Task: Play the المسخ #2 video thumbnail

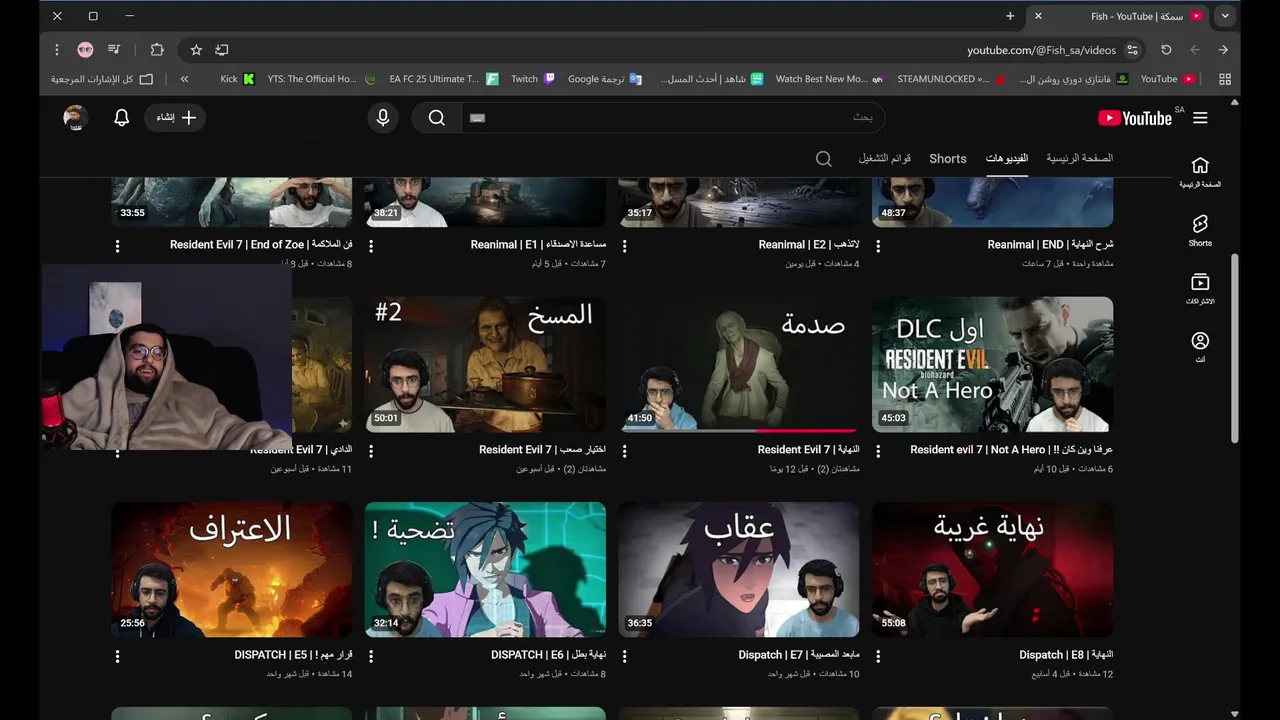Action: tap(485, 364)
